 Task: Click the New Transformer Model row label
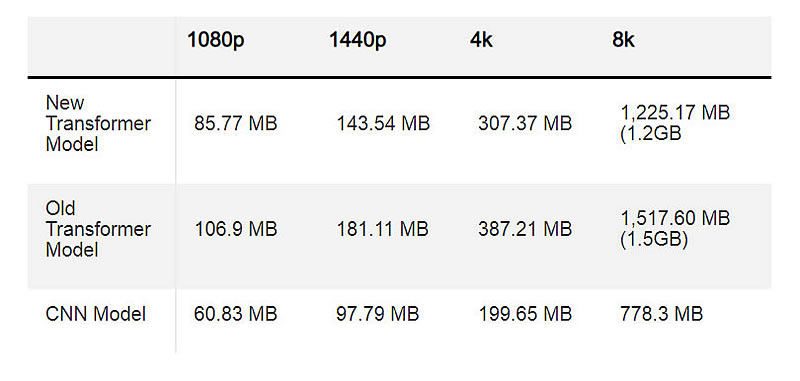pyautogui.click(x=98, y=123)
